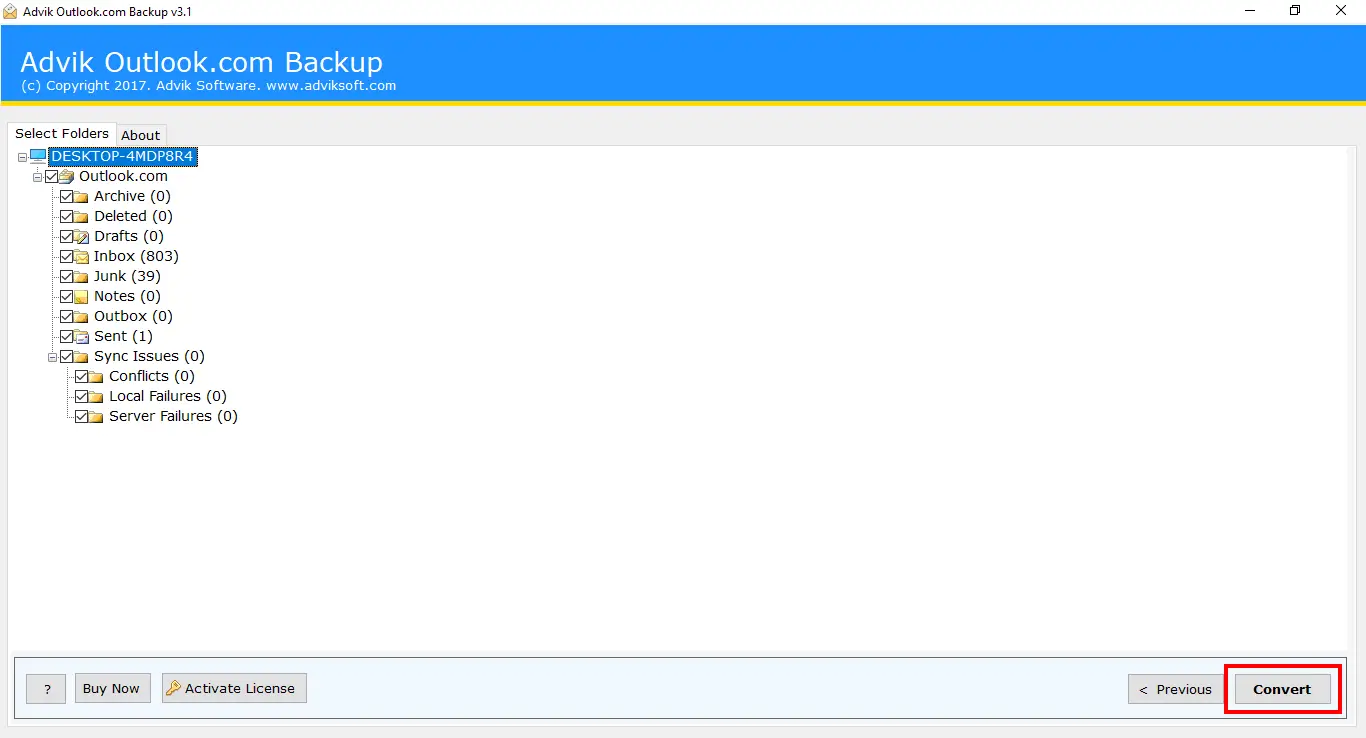Click the Inbox folder icon
This screenshot has height=738, width=1366.
click(x=82, y=256)
